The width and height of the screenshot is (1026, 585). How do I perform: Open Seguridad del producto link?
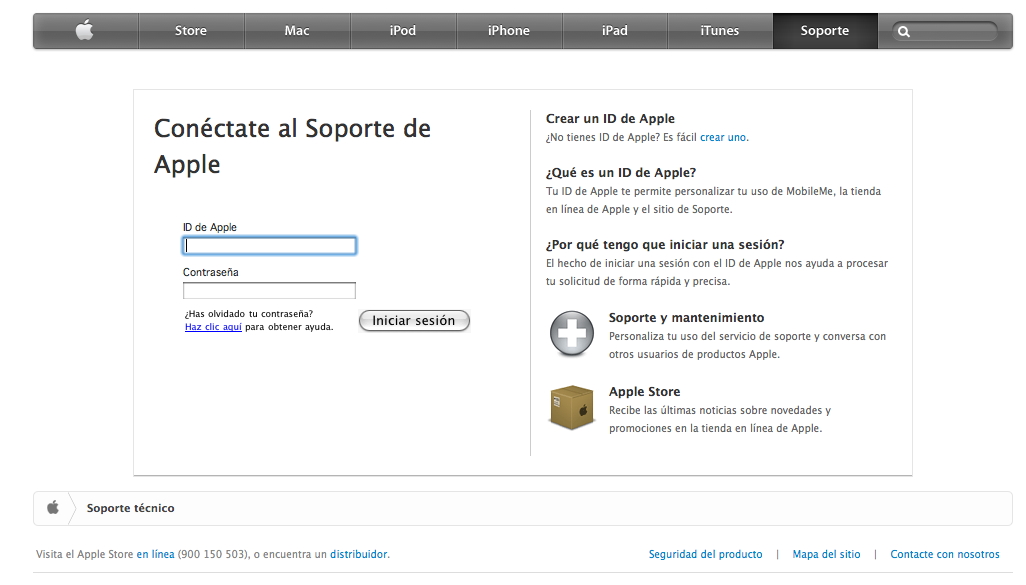(x=705, y=554)
